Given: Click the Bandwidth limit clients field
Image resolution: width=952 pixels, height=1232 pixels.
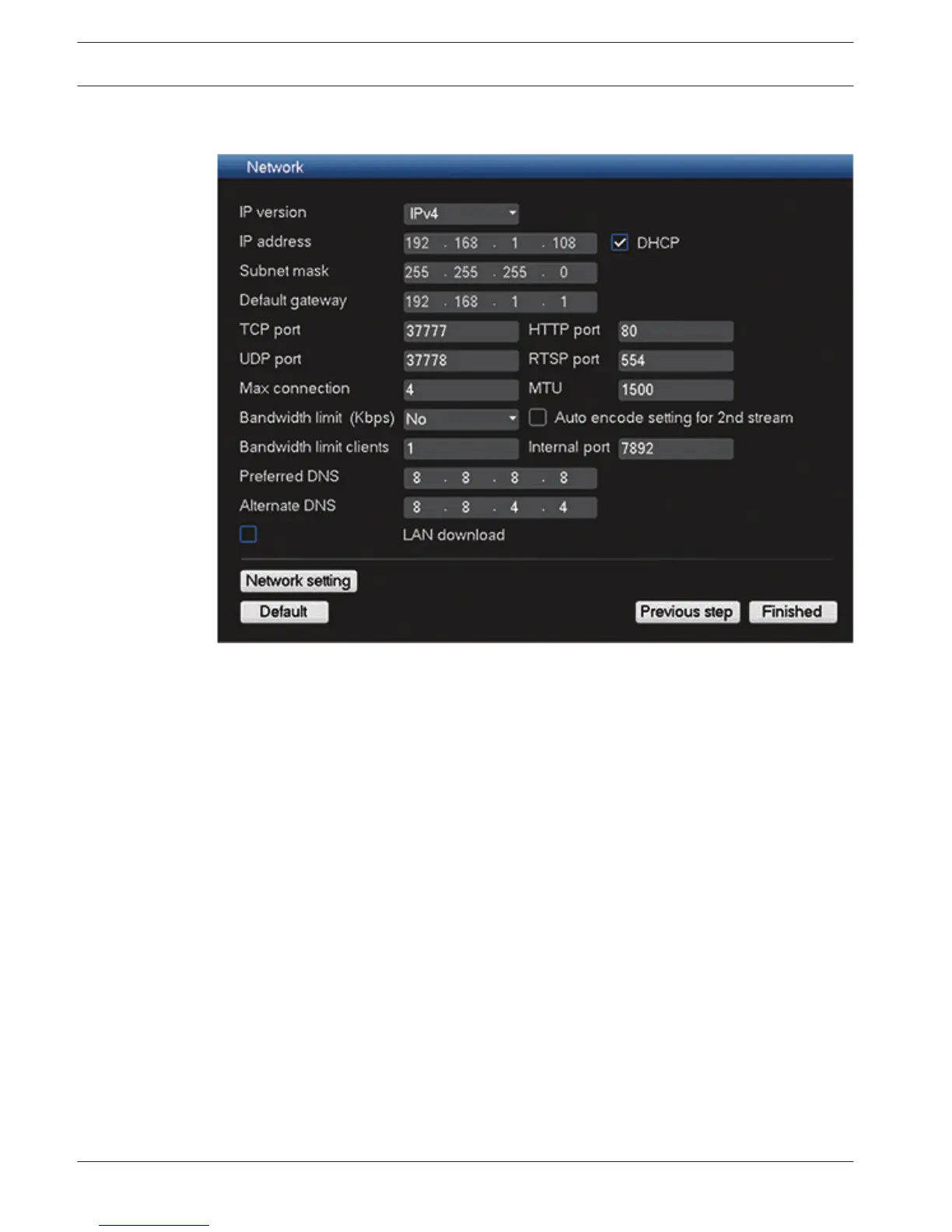Looking at the screenshot, I should (461, 449).
